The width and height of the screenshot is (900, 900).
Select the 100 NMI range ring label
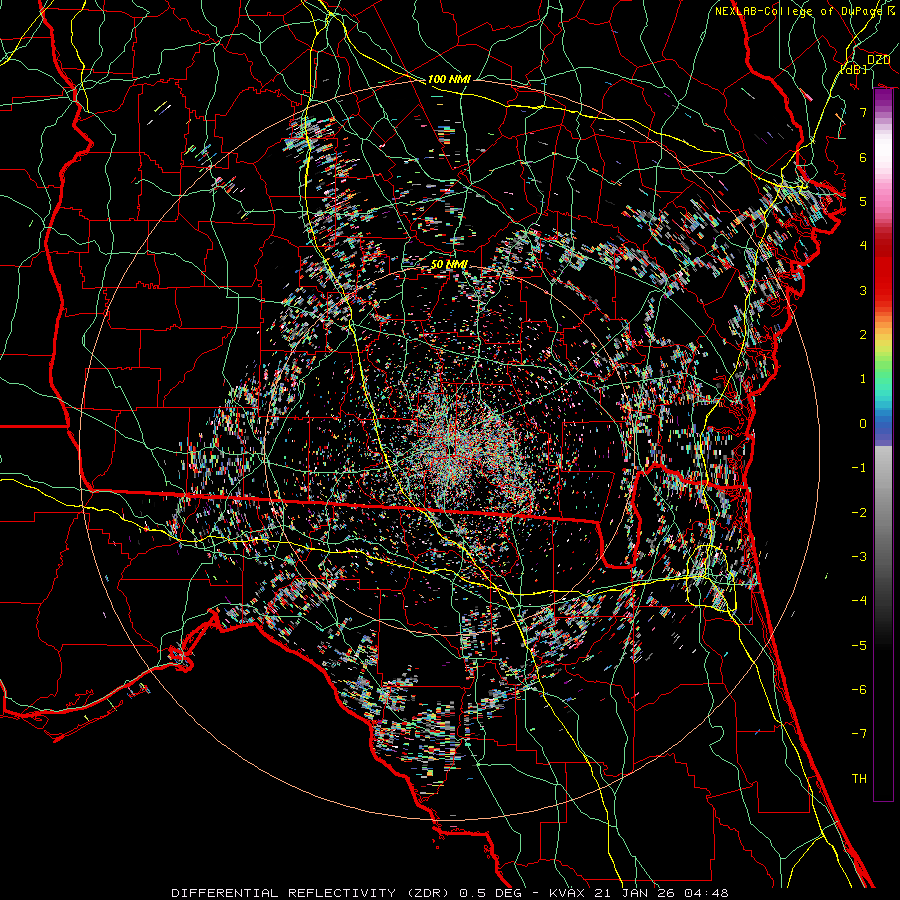[x=449, y=79]
